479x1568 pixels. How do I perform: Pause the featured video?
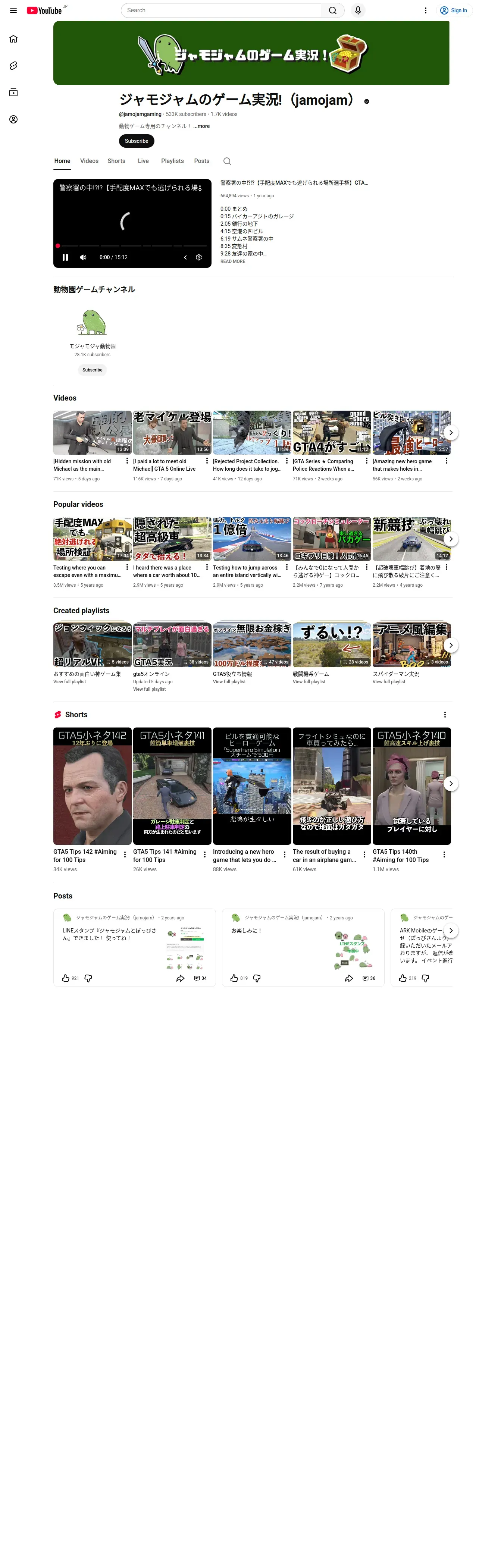coord(65,257)
